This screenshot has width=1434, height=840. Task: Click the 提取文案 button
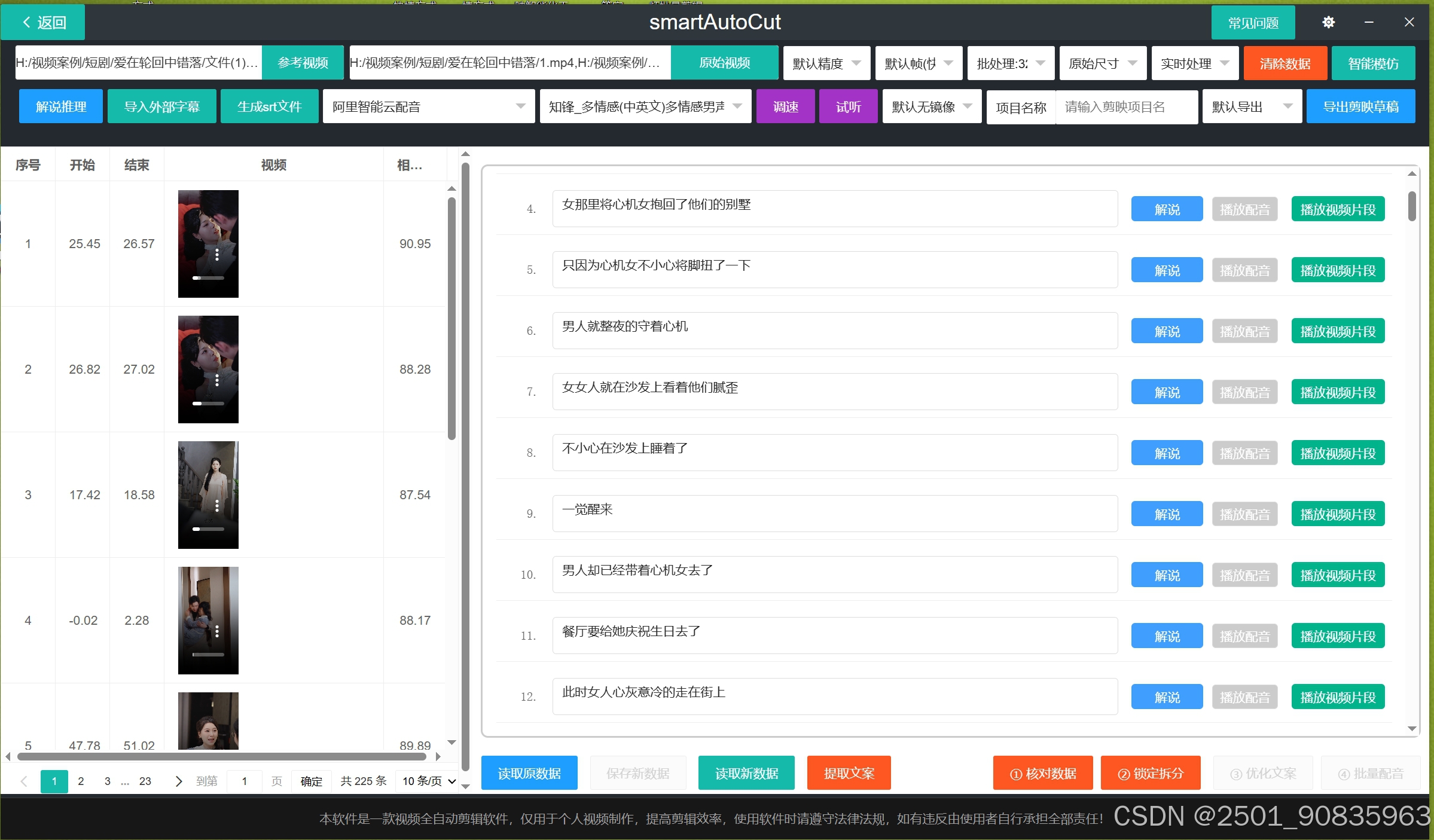point(848,773)
